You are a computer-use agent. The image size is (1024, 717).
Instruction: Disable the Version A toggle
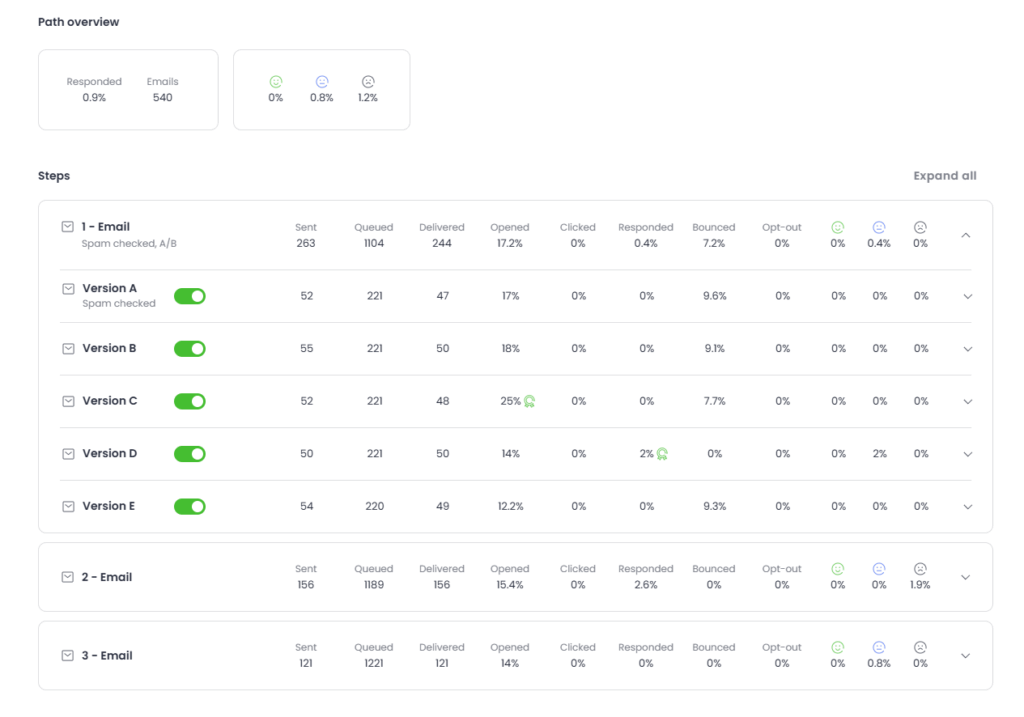tap(189, 296)
